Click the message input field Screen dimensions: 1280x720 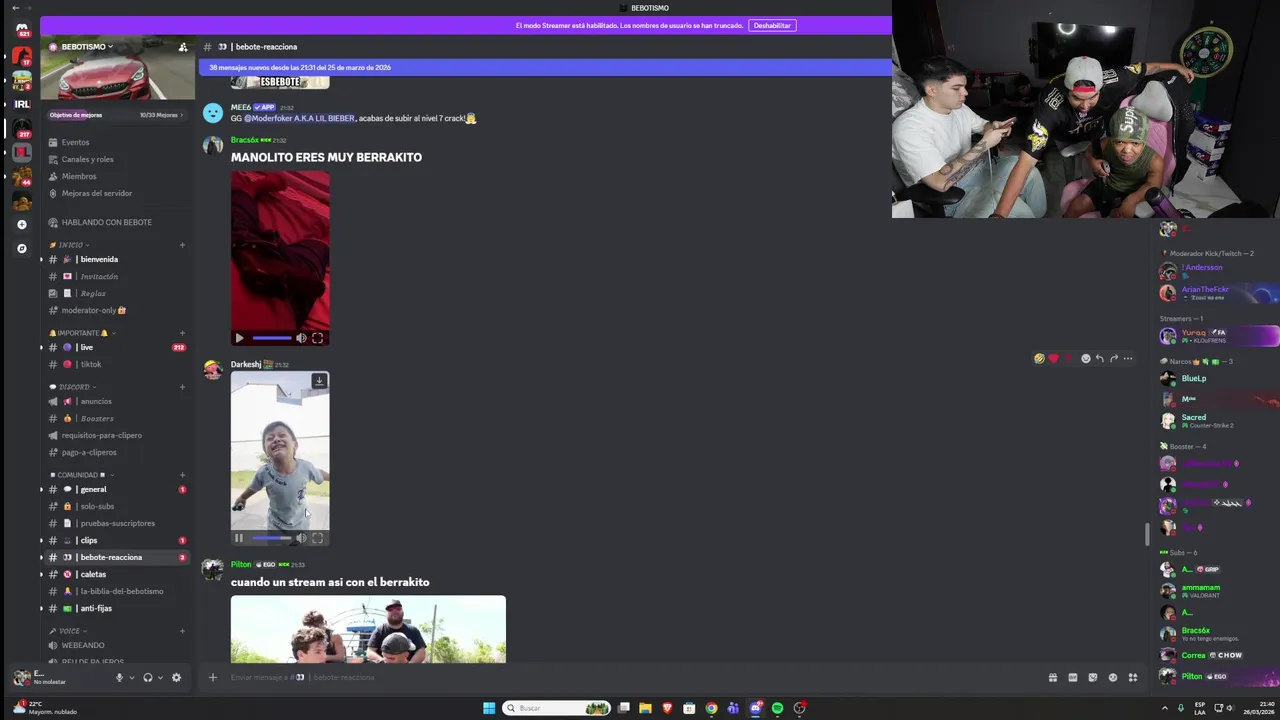tap(630, 677)
